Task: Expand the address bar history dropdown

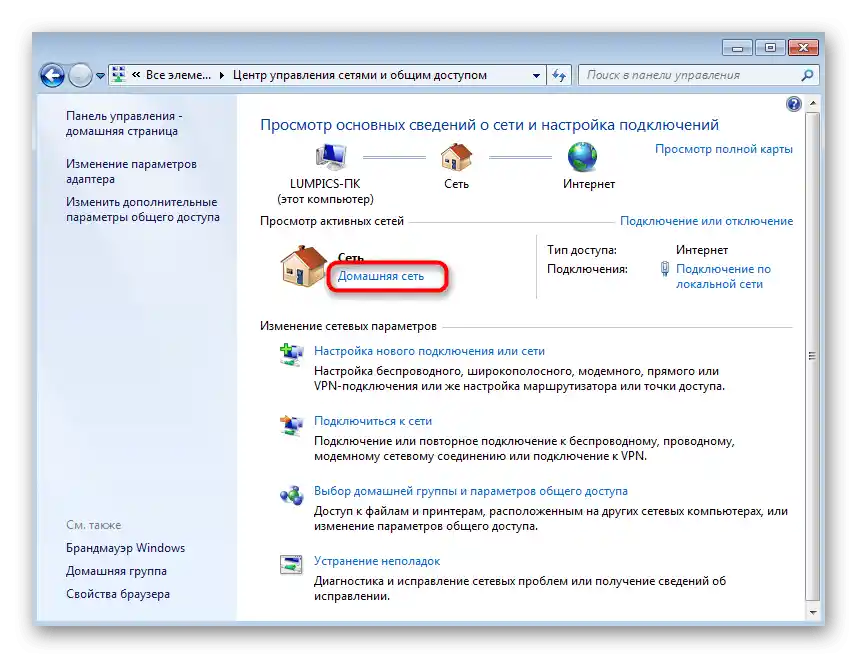Action: point(536,75)
